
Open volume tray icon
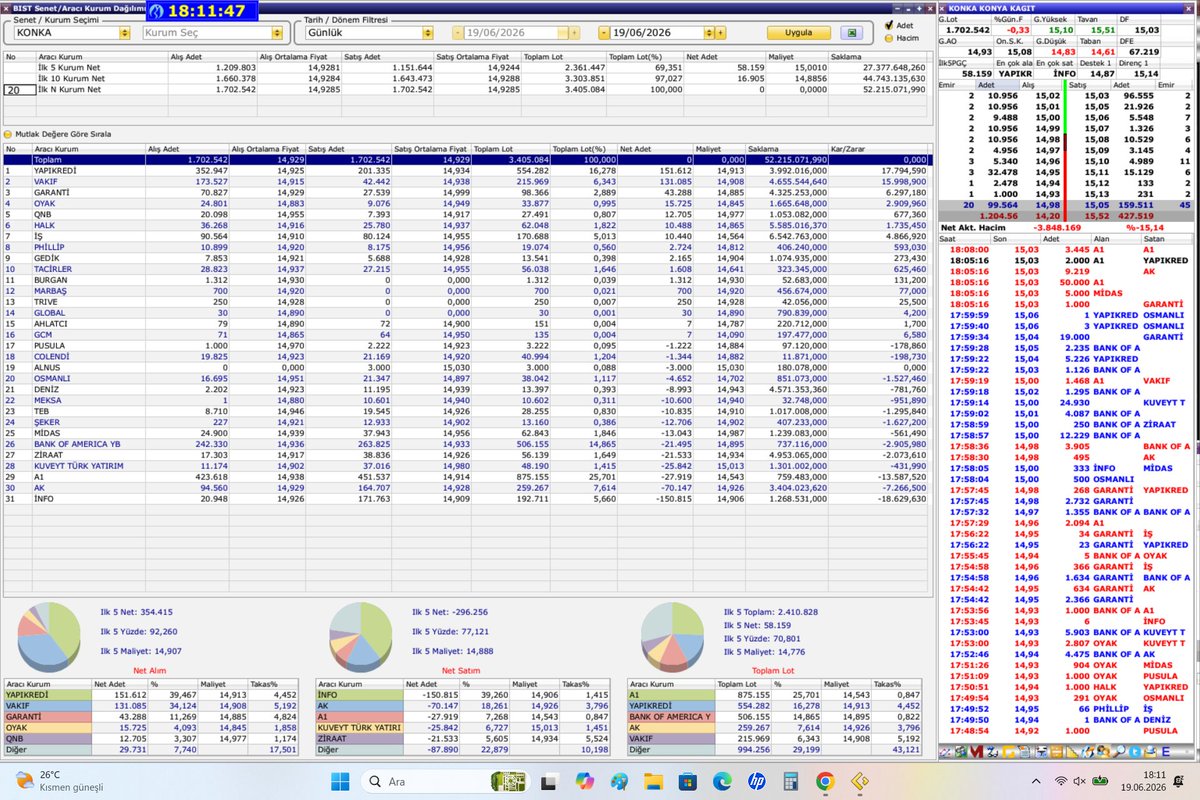1081,781
